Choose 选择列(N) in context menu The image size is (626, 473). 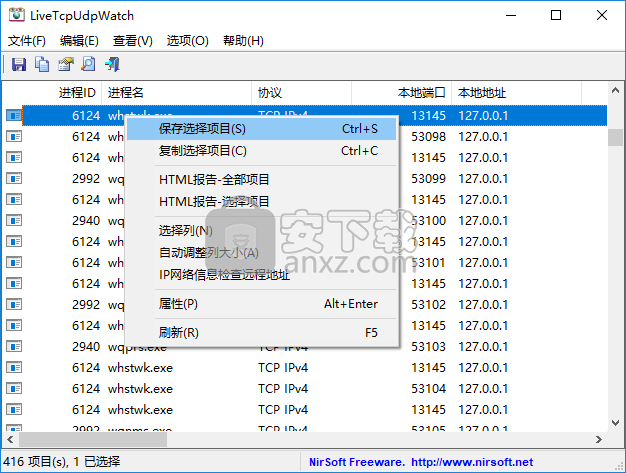(x=261, y=230)
